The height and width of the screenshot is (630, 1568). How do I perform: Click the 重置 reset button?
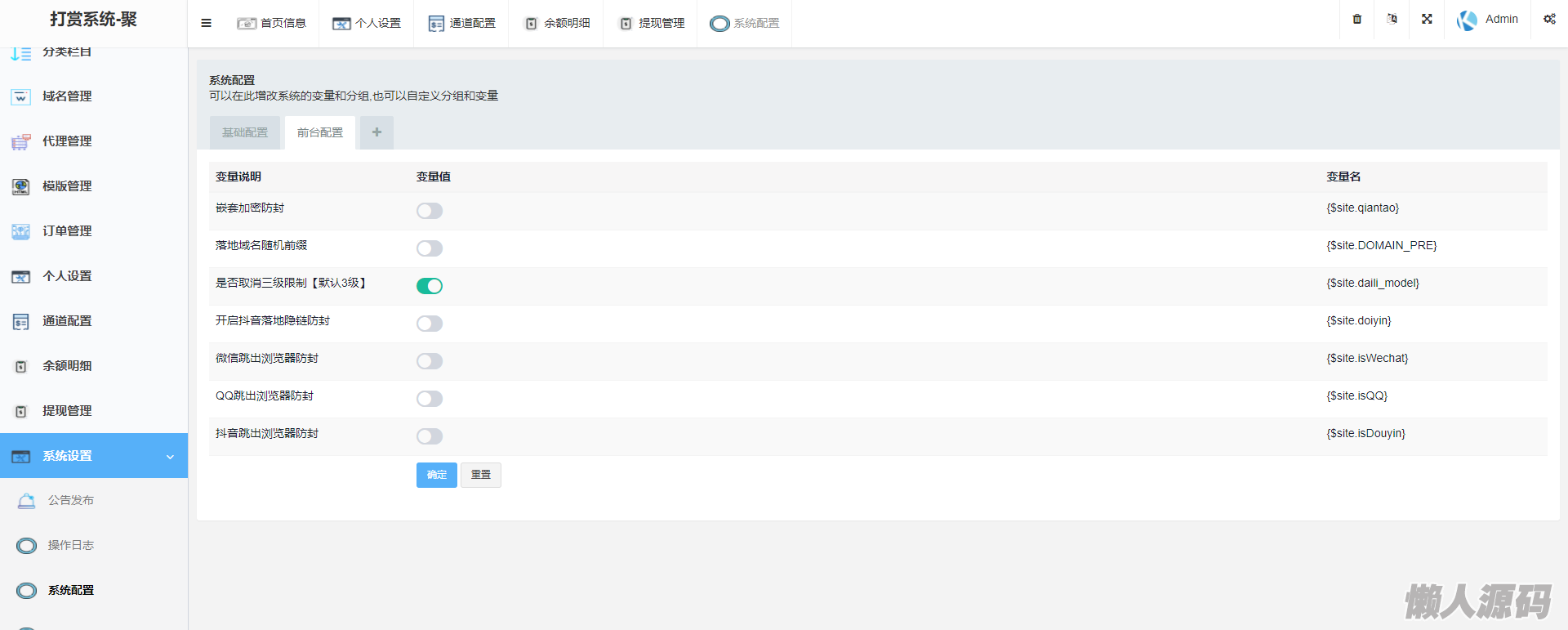pyautogui.click(x=481, y=475)
